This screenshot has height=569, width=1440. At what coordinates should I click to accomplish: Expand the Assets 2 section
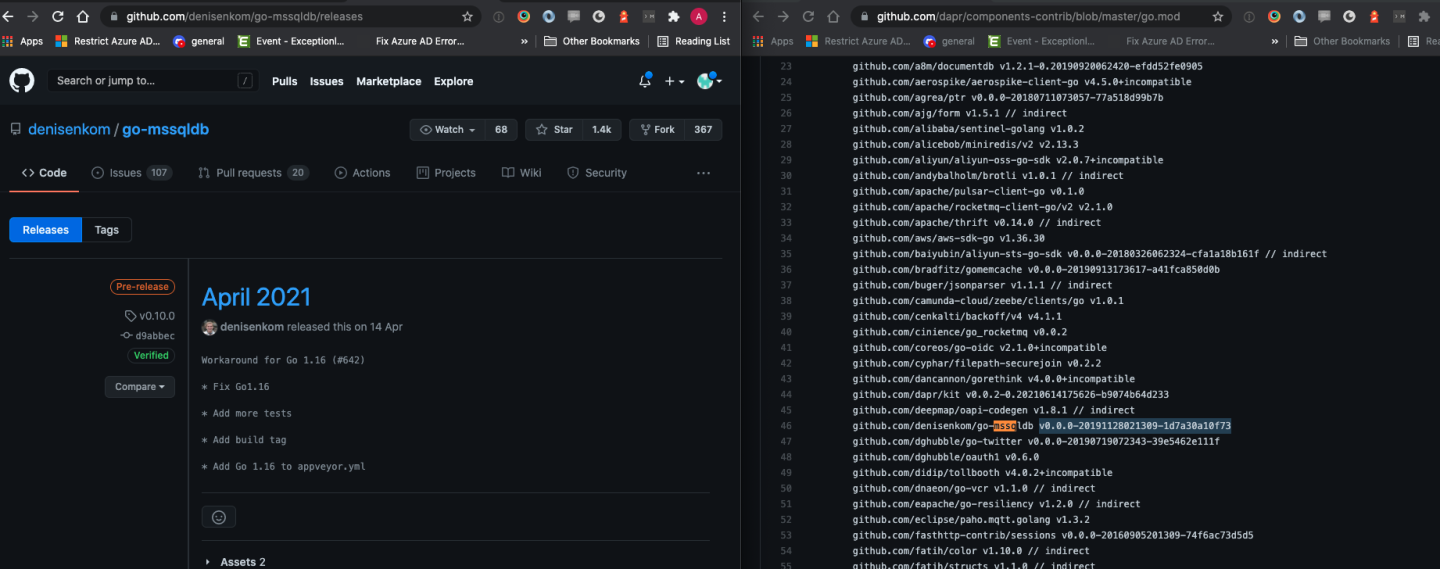click(235, 562)
